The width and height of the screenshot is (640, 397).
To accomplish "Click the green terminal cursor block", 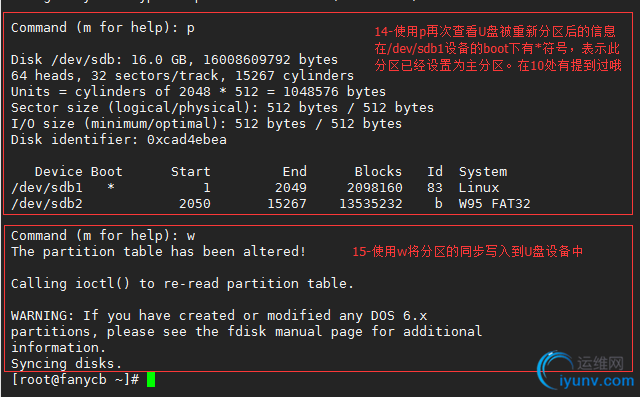I will pos(151,379).
